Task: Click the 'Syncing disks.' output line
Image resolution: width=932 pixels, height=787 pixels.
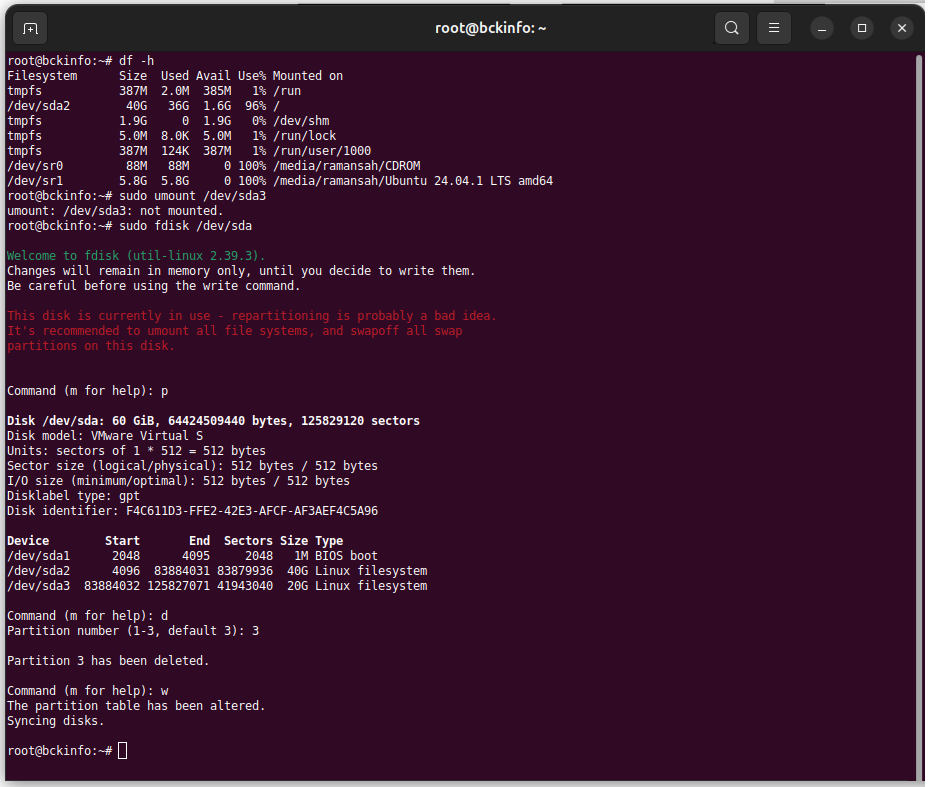Action: (56, 721)
